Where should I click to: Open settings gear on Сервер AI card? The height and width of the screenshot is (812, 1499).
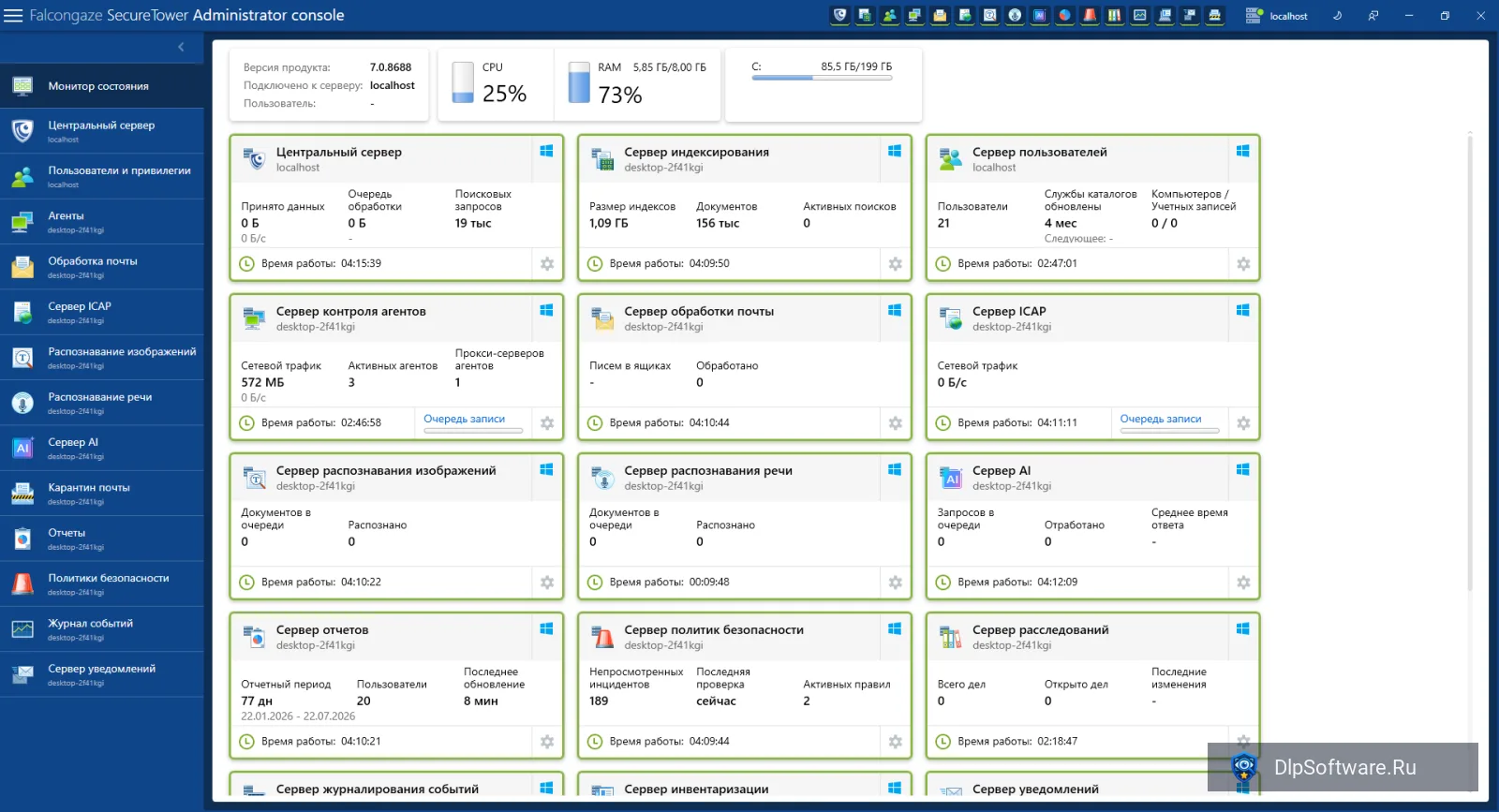click(x=1243, y=583)
